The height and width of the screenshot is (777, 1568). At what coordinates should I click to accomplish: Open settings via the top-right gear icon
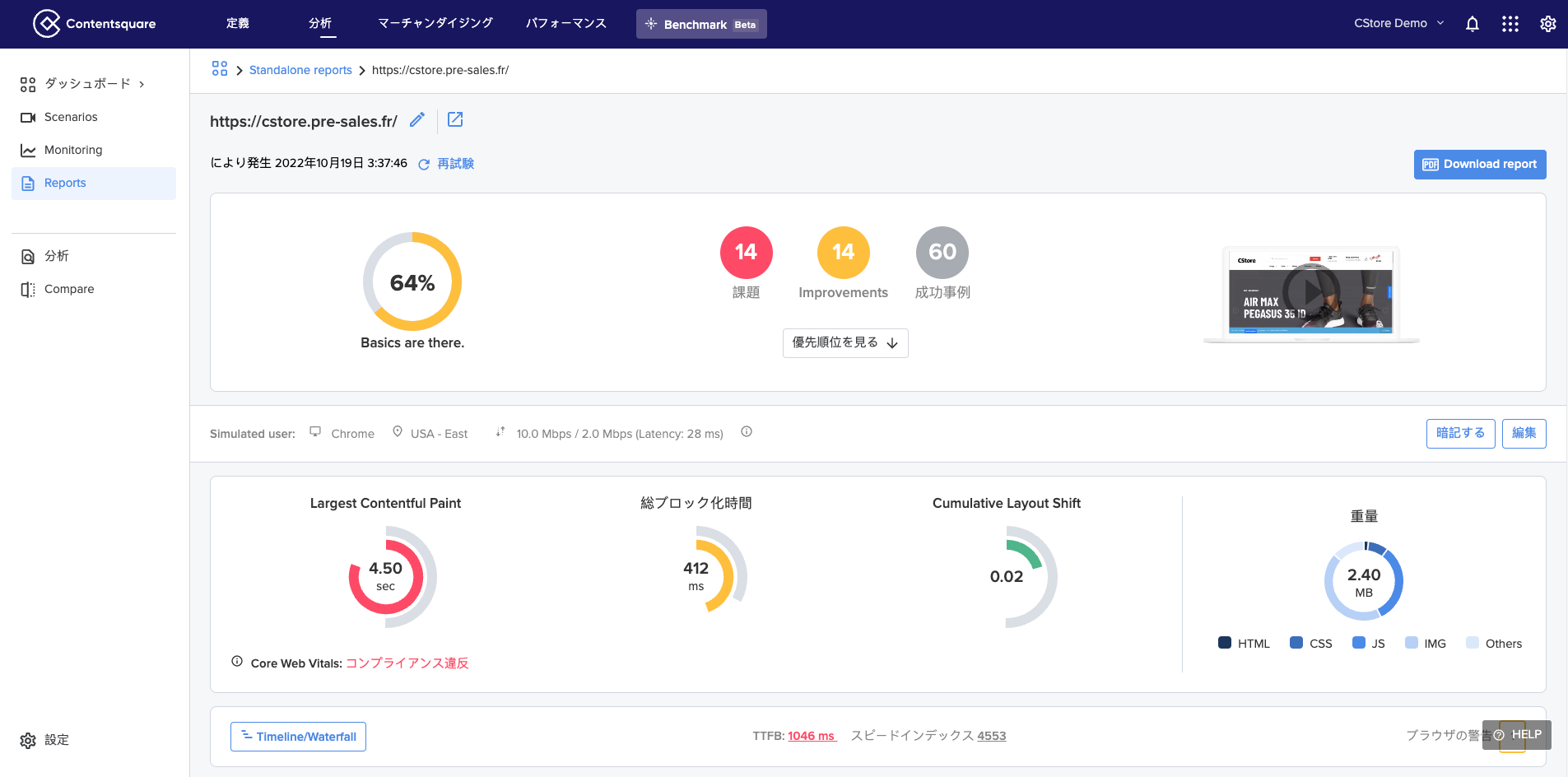pyautogui.click(x=1548, y=24)
